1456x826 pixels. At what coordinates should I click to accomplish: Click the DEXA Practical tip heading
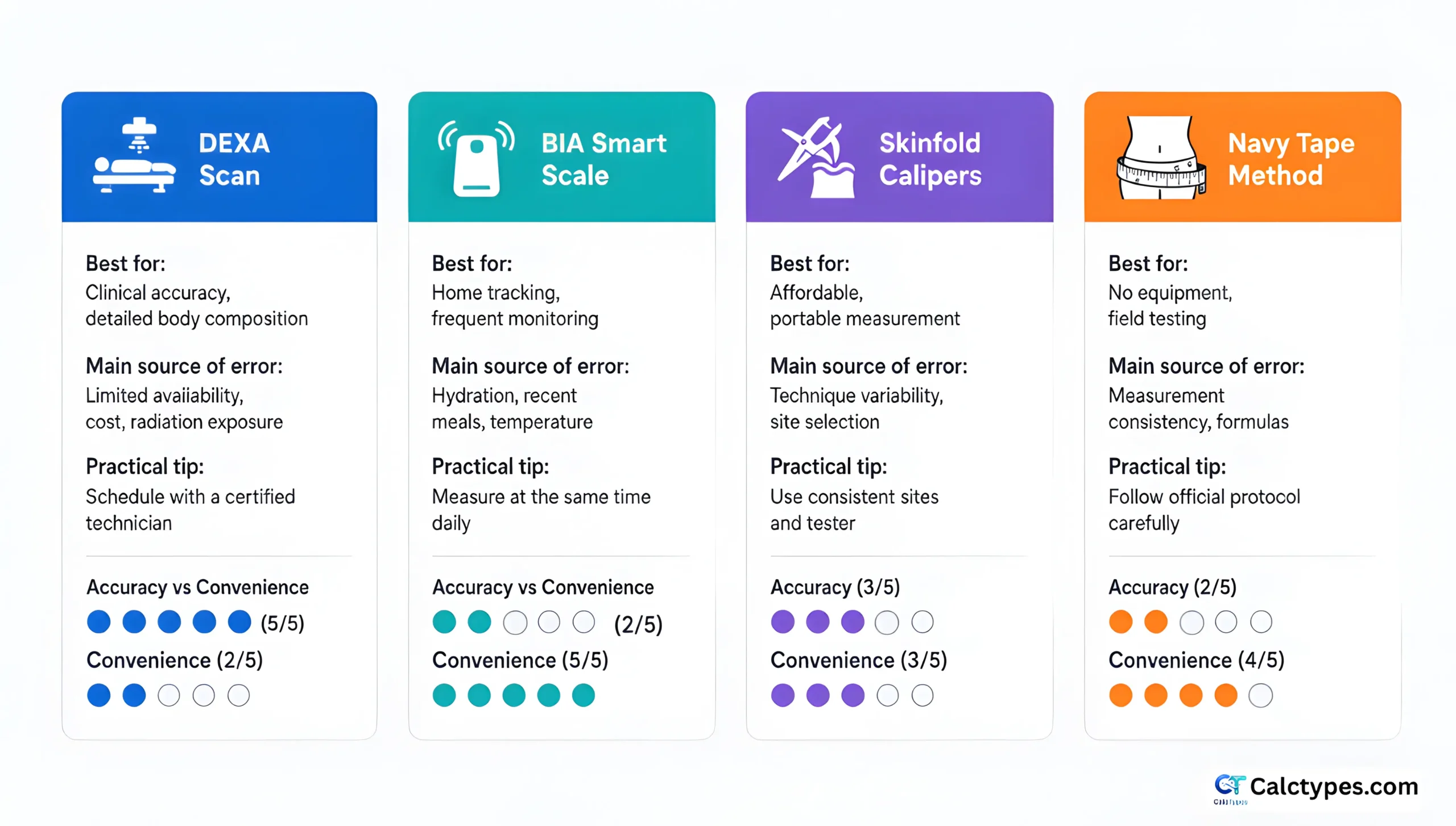tap(145, 467)
